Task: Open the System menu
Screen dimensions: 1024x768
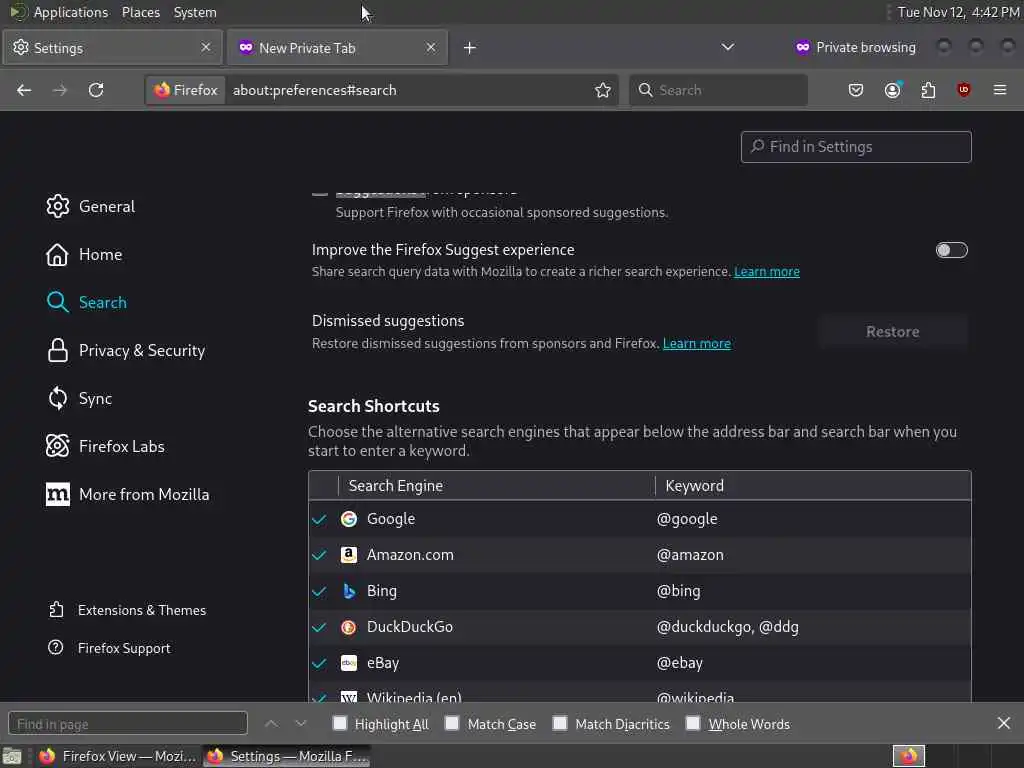Action: [x=195, y=12]
